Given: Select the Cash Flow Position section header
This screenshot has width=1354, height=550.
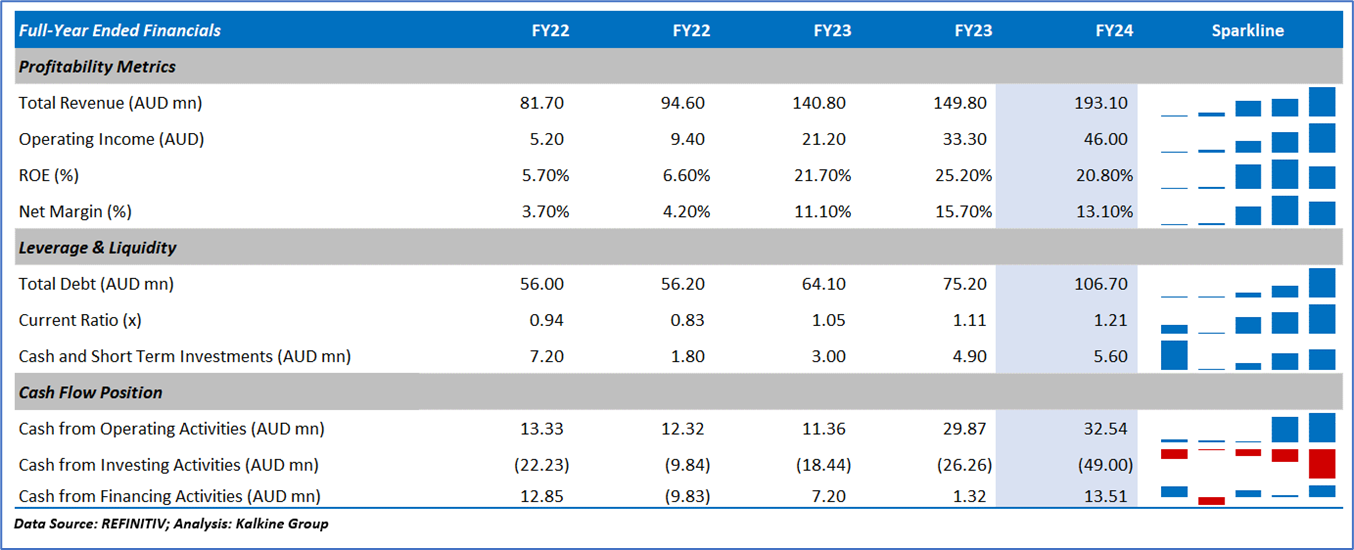Looking at the screenshot, I should pos(90,392).
